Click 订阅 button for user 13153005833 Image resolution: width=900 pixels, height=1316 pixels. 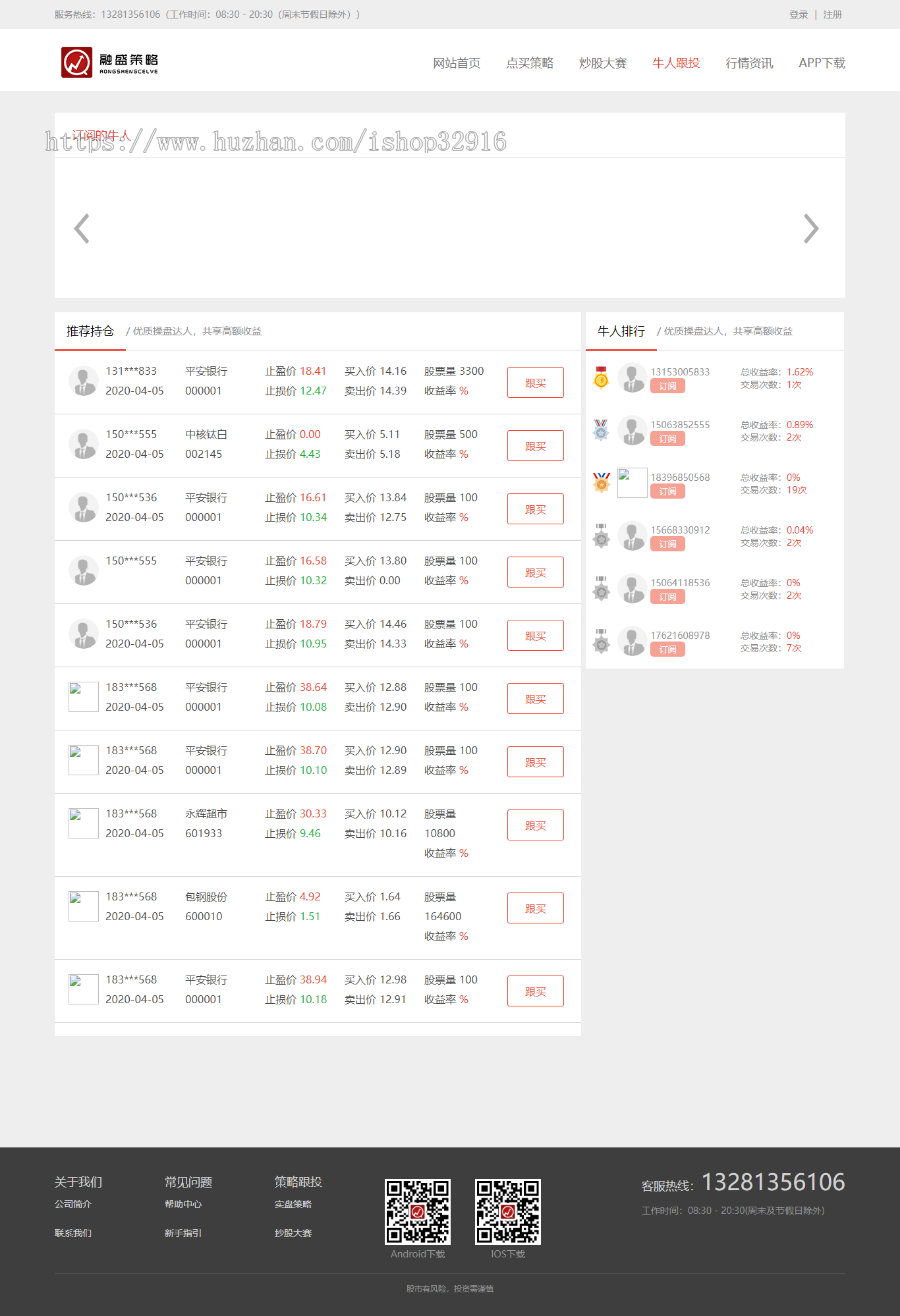tap(667, 386)
